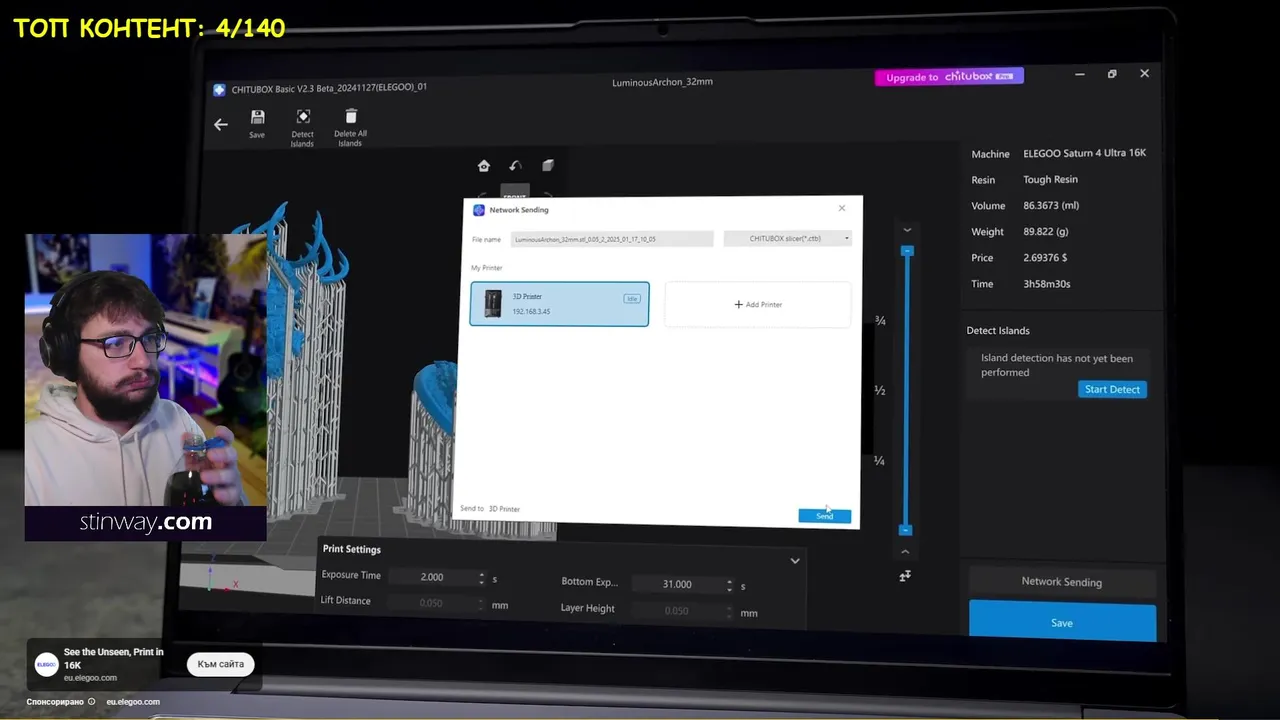
Task: Click the Bottom Exp... value 31.000
Action: [677, 584]
